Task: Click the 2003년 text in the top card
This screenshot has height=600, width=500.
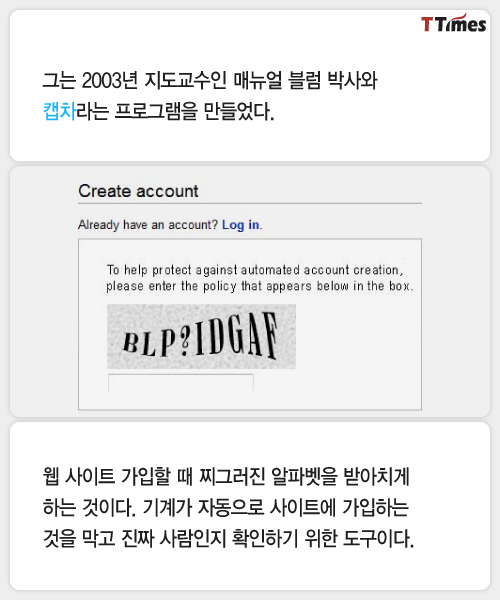Action: [109, 80]
